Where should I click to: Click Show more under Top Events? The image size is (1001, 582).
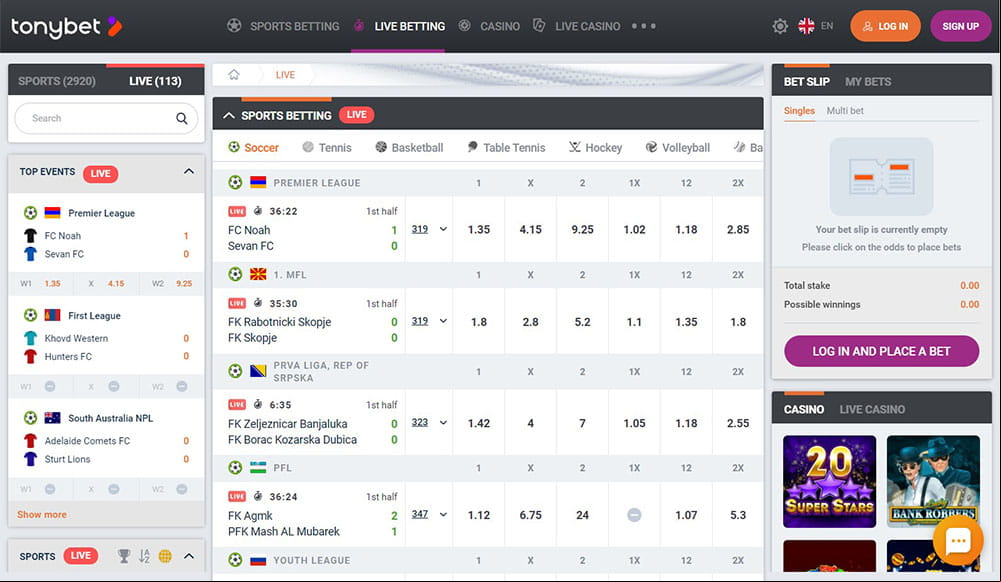click(41, 514)
